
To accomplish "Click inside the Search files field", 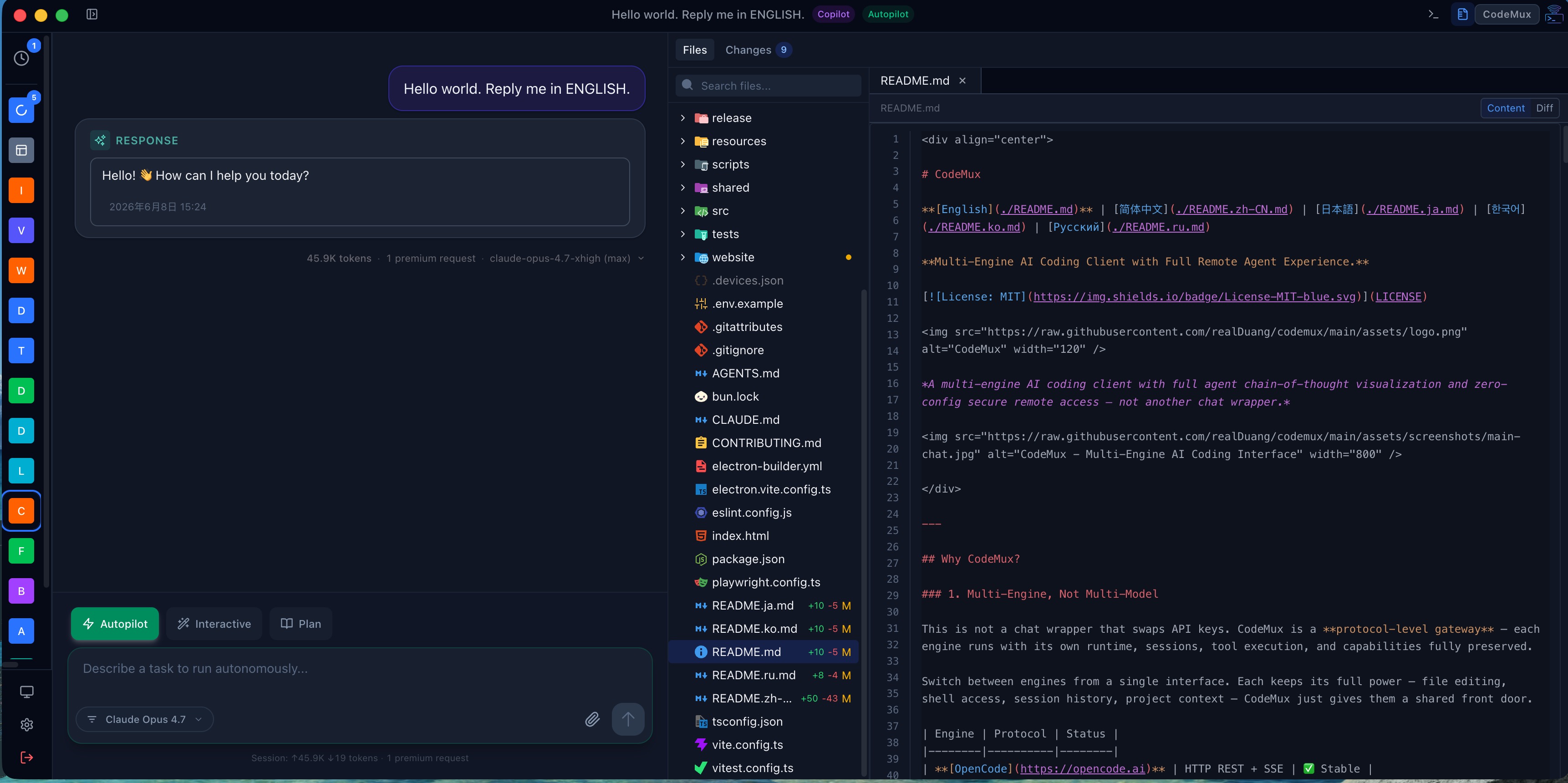I will [x=768, y=86].
